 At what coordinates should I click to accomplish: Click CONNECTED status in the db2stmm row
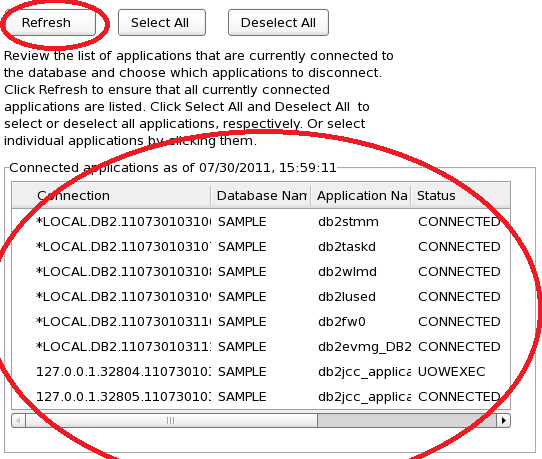coord(459,222)
